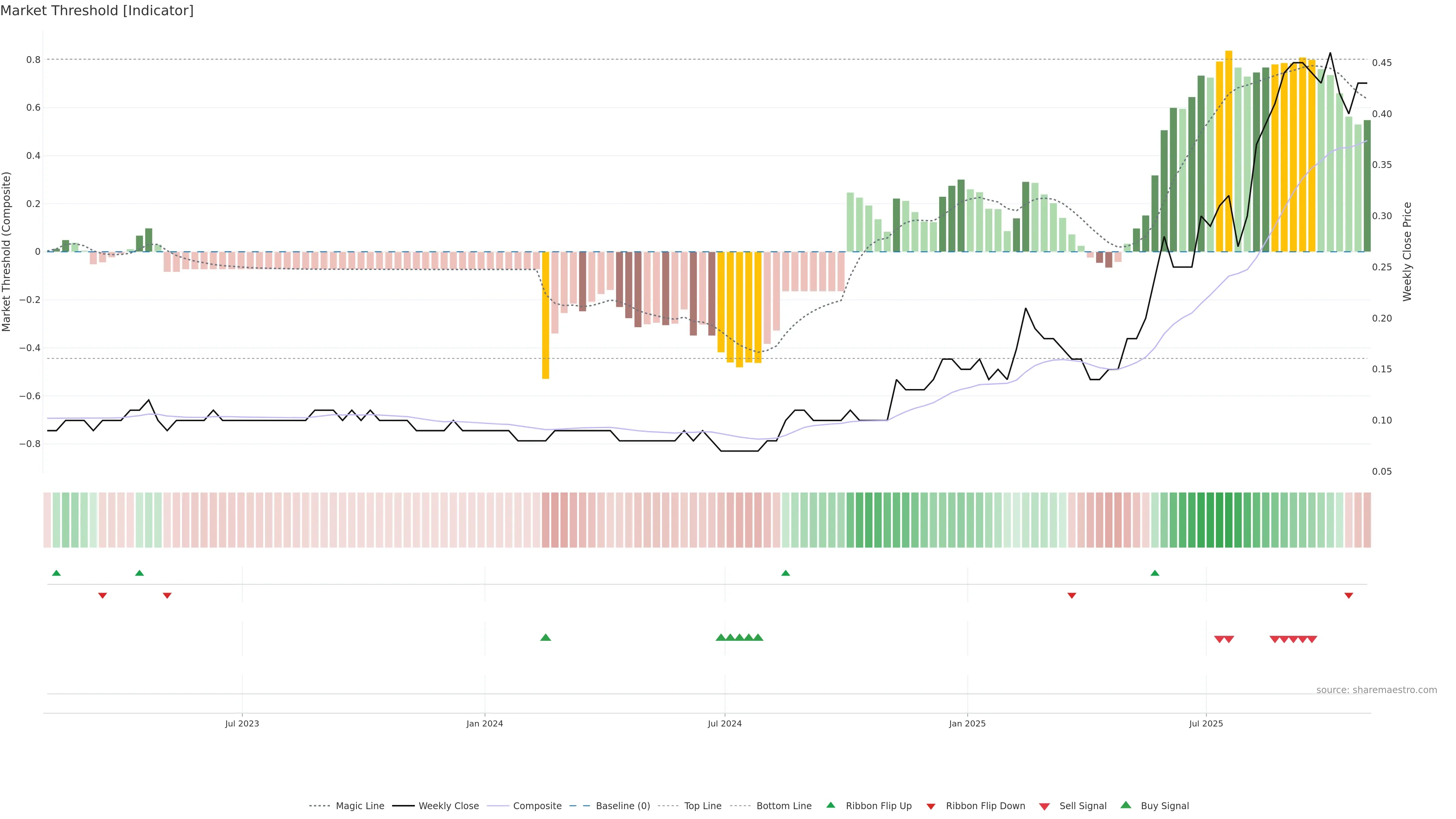Click the Magic Line legend entry
Screen dimensions: 1456x819
359,806
